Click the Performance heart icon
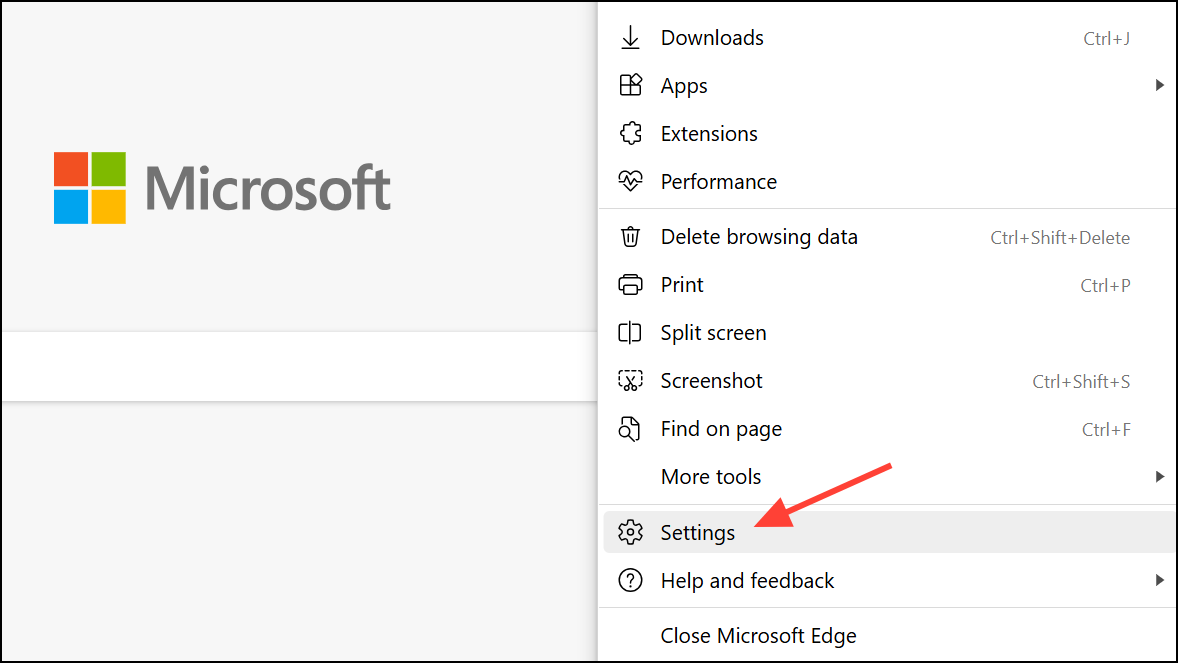Viewport: 1178px width, 663px height. (631, 181)
